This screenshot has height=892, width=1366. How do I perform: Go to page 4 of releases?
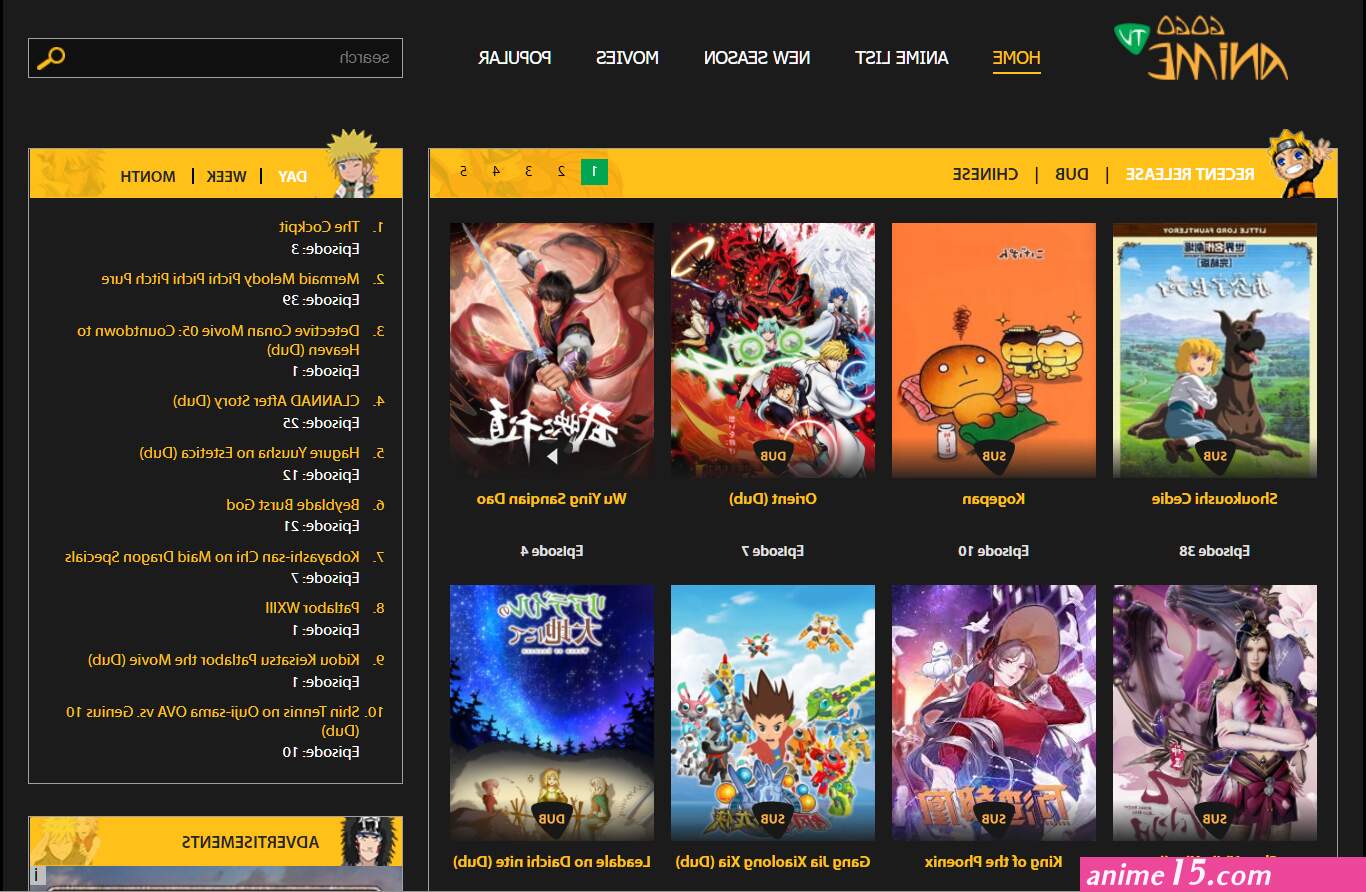[x=496, y=172]
